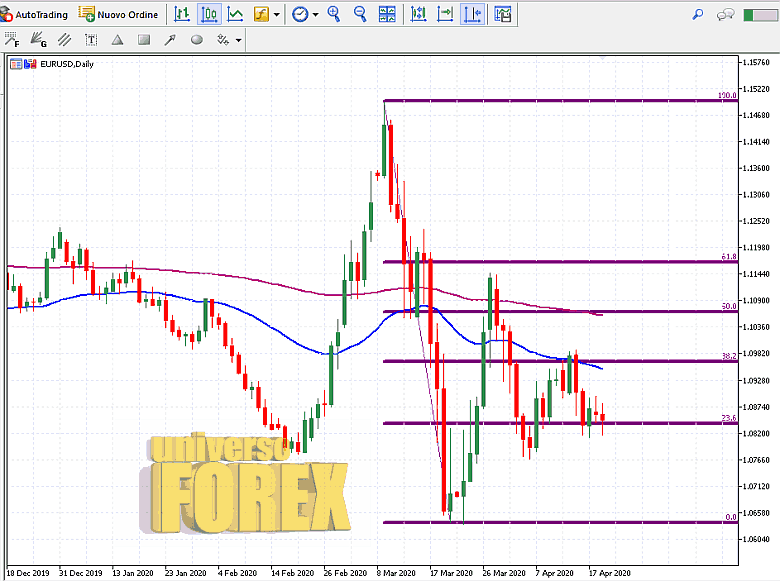Select the text label tool
This screenshot has height=581, width=780.
tap(91, 40)
